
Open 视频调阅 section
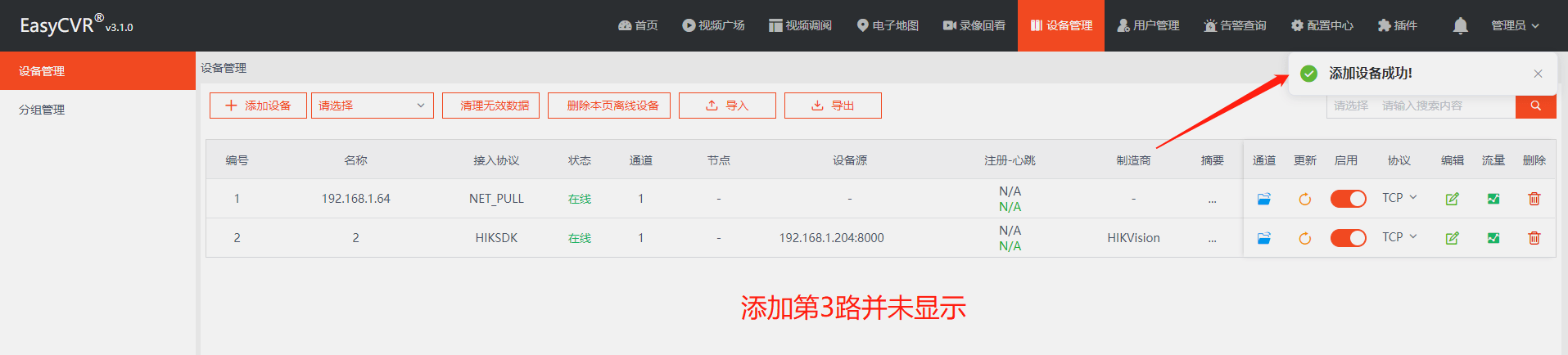[x=800, y=25]
